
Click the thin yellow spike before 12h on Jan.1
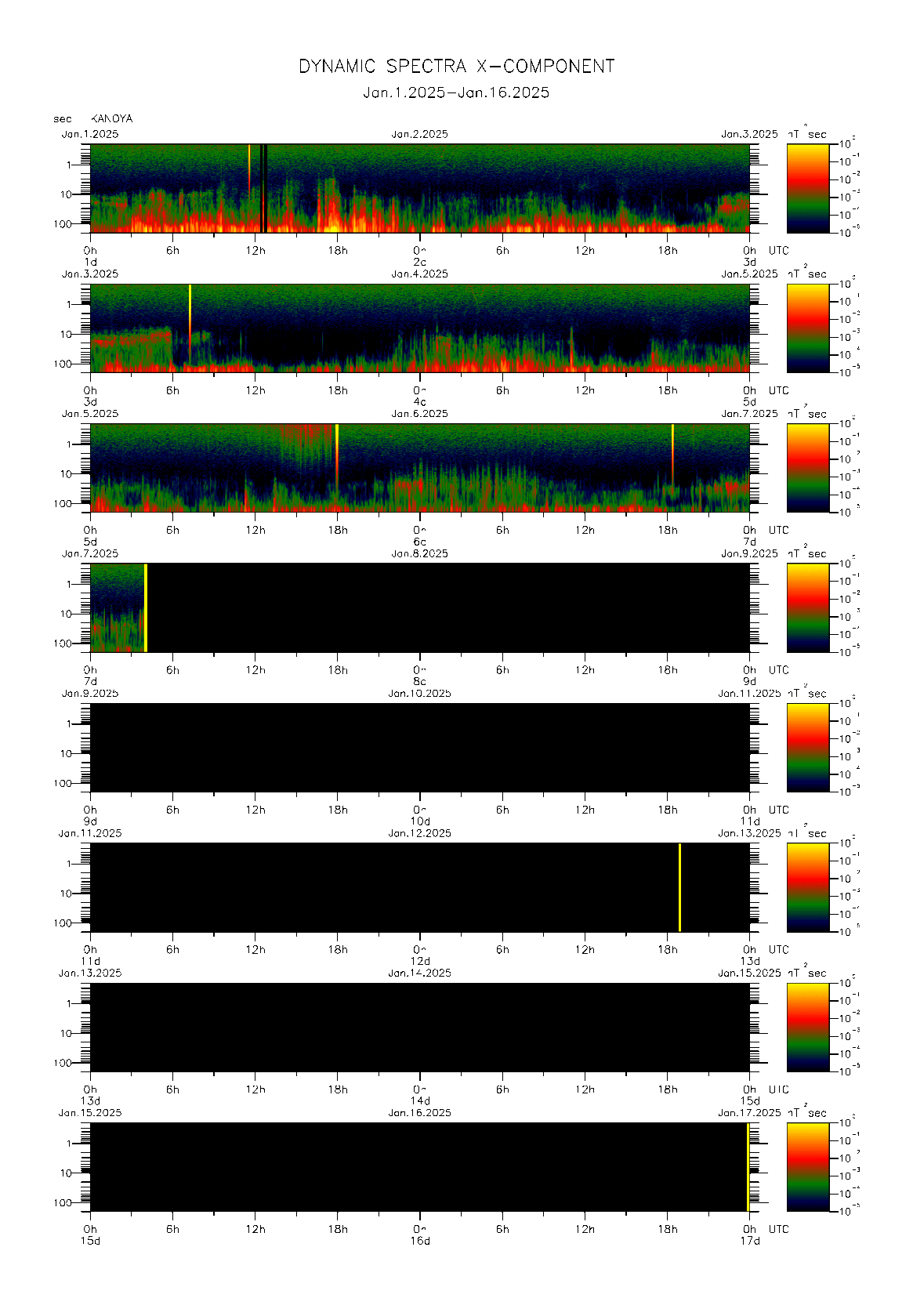pyautogui.click(x=249, y=169)
